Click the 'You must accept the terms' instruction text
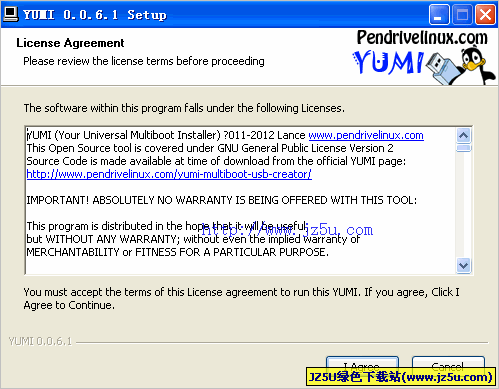499x389 pixels. [x=242, y=298]
